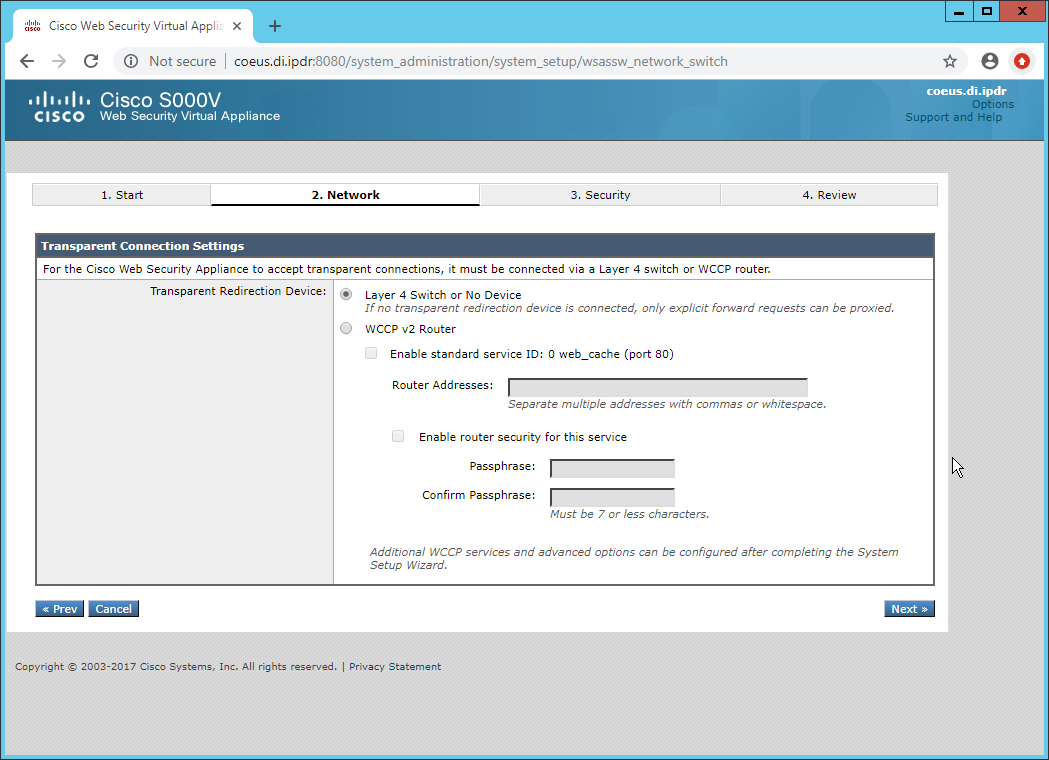Click the red Chrome update icon
Screen dimensions: 1049x760
pyautogui.click(x=1022, y=62)
